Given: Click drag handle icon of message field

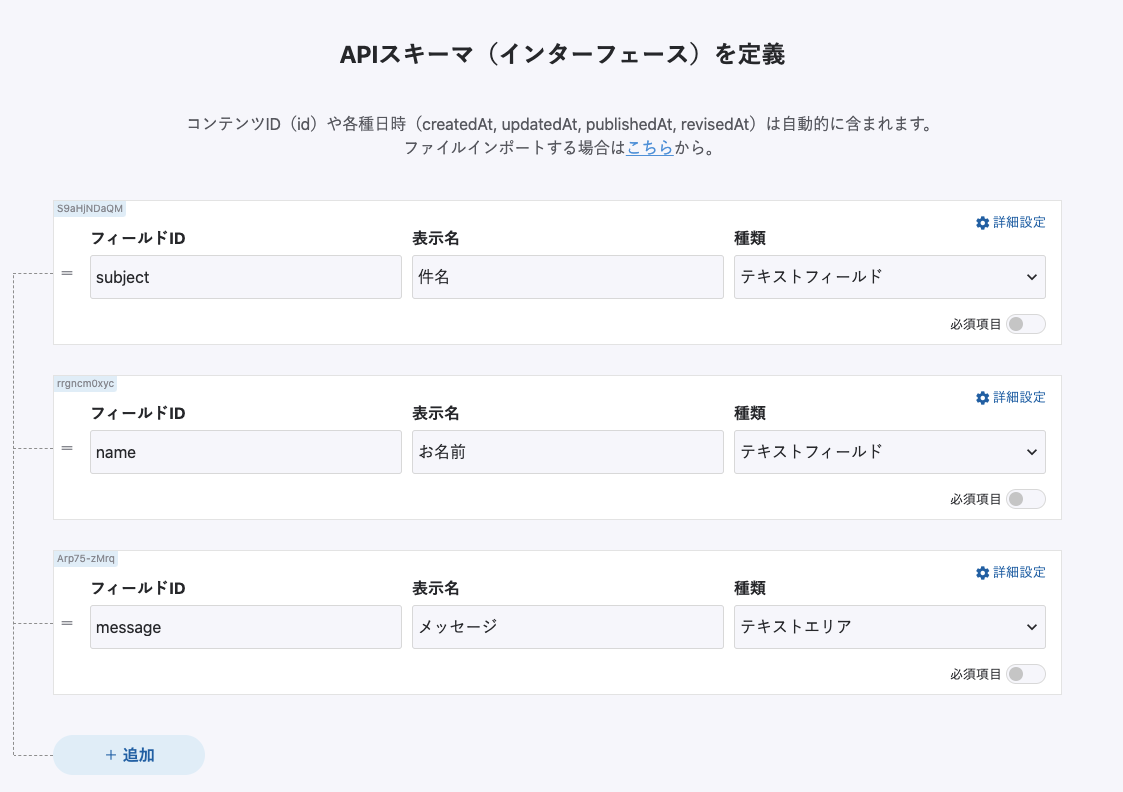Looking at the screenshot, I should coord(67,623).
